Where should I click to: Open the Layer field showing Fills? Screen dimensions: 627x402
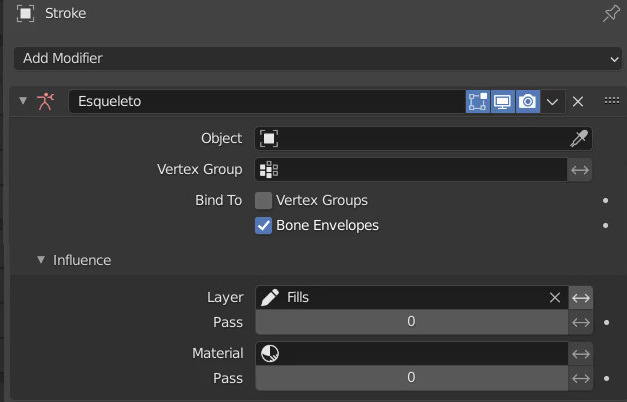pyautogui.click(x=412, y=298)
